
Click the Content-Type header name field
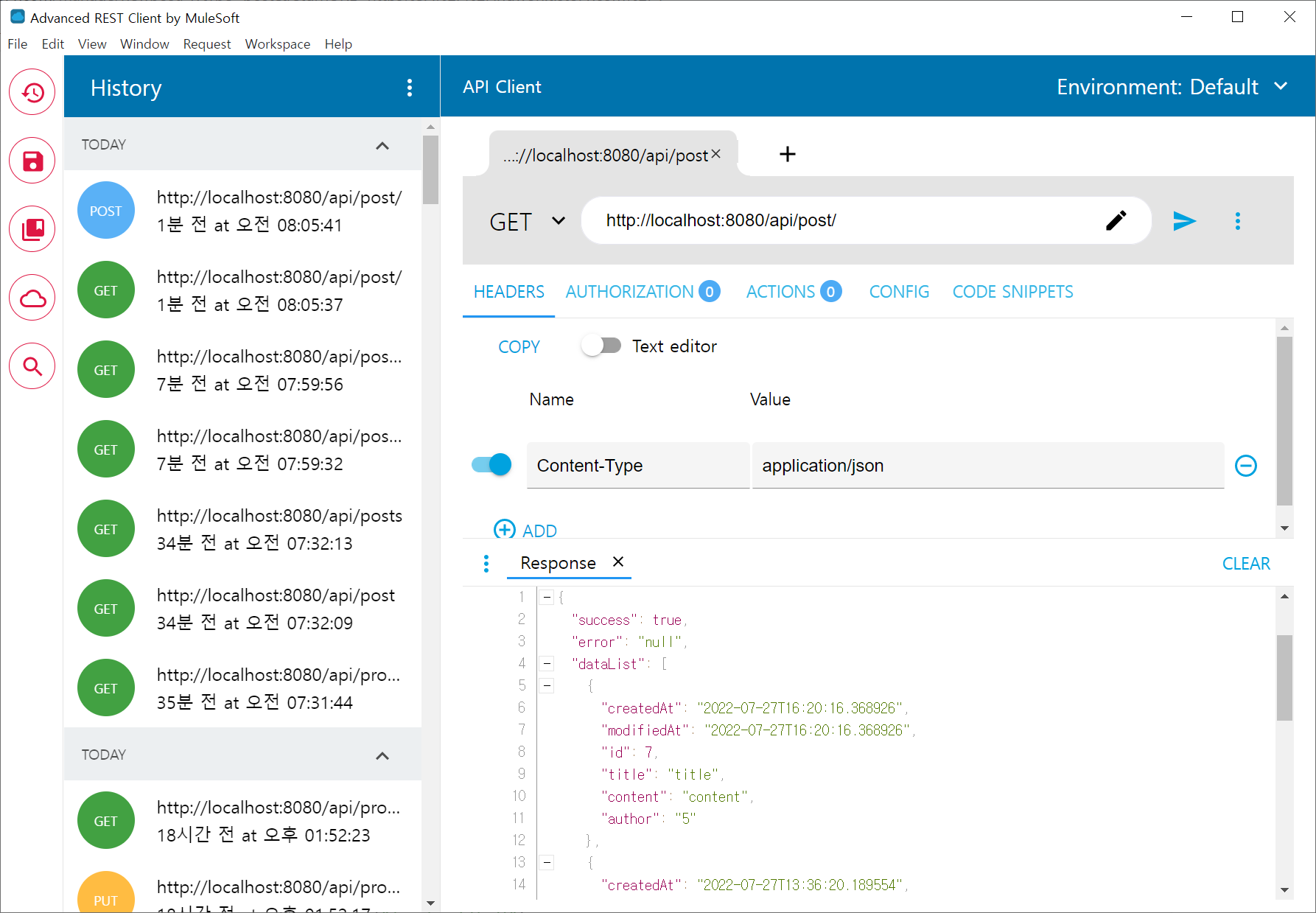tap(638, 466)
